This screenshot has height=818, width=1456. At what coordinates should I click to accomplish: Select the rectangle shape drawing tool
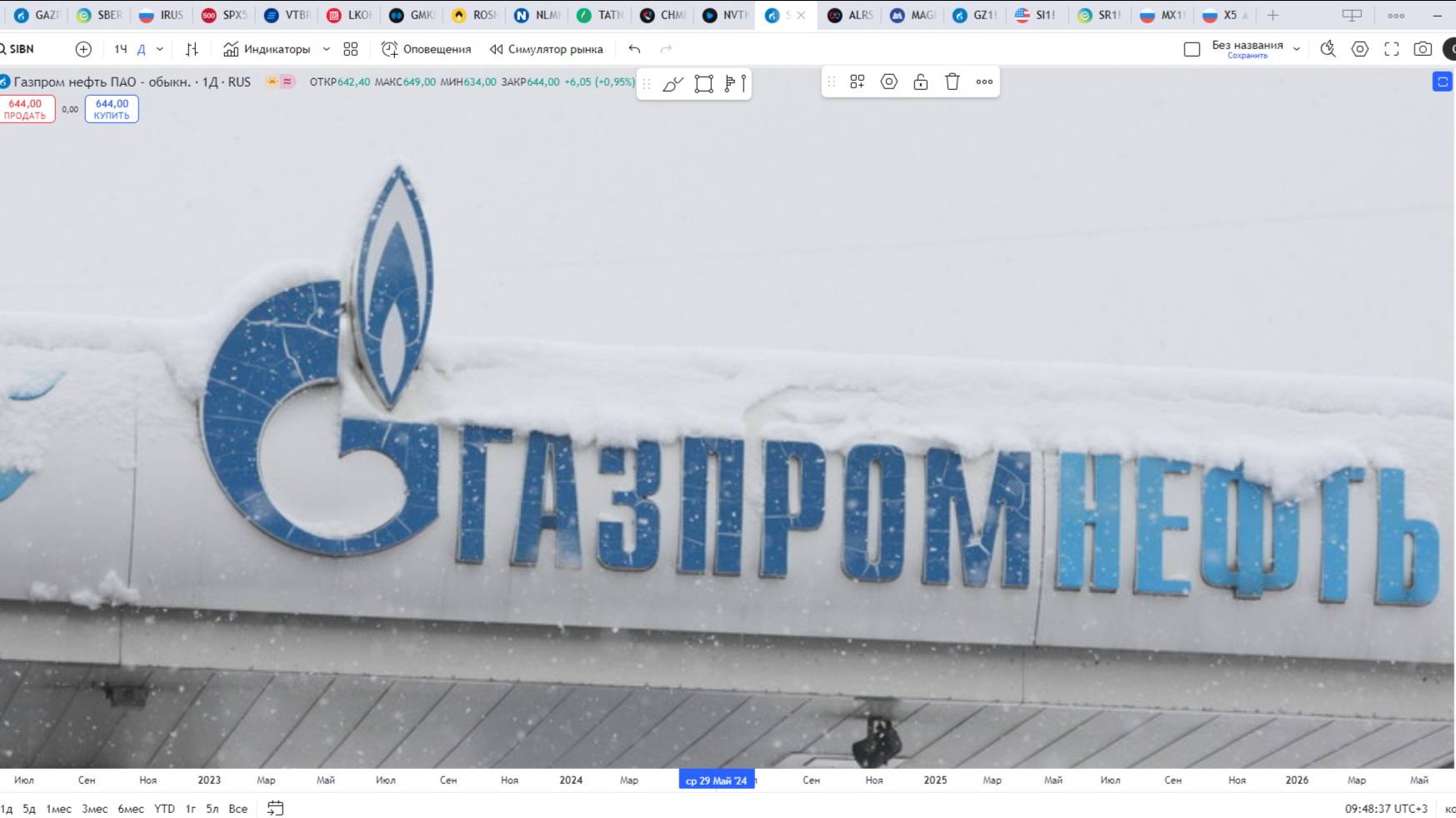704,83
